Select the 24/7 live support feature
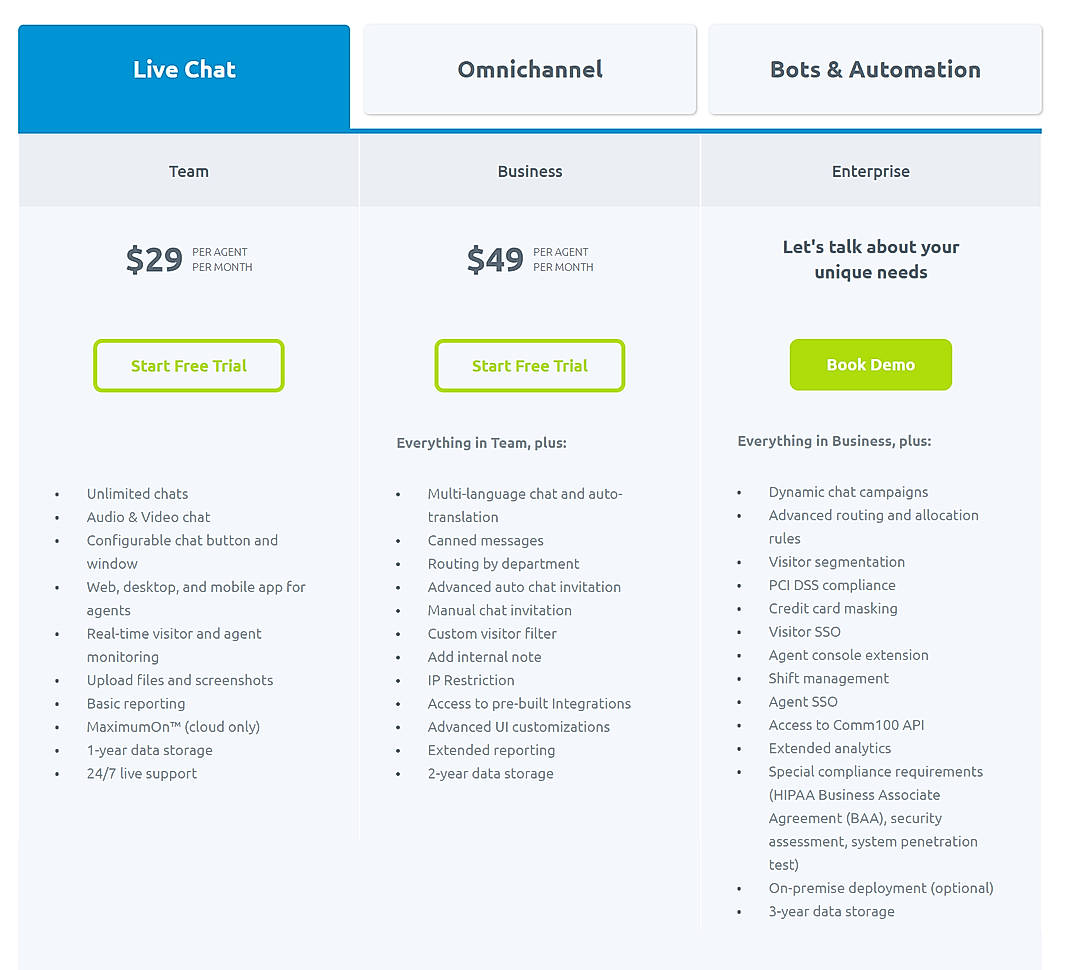1070x970 pixels. [141, 773]
